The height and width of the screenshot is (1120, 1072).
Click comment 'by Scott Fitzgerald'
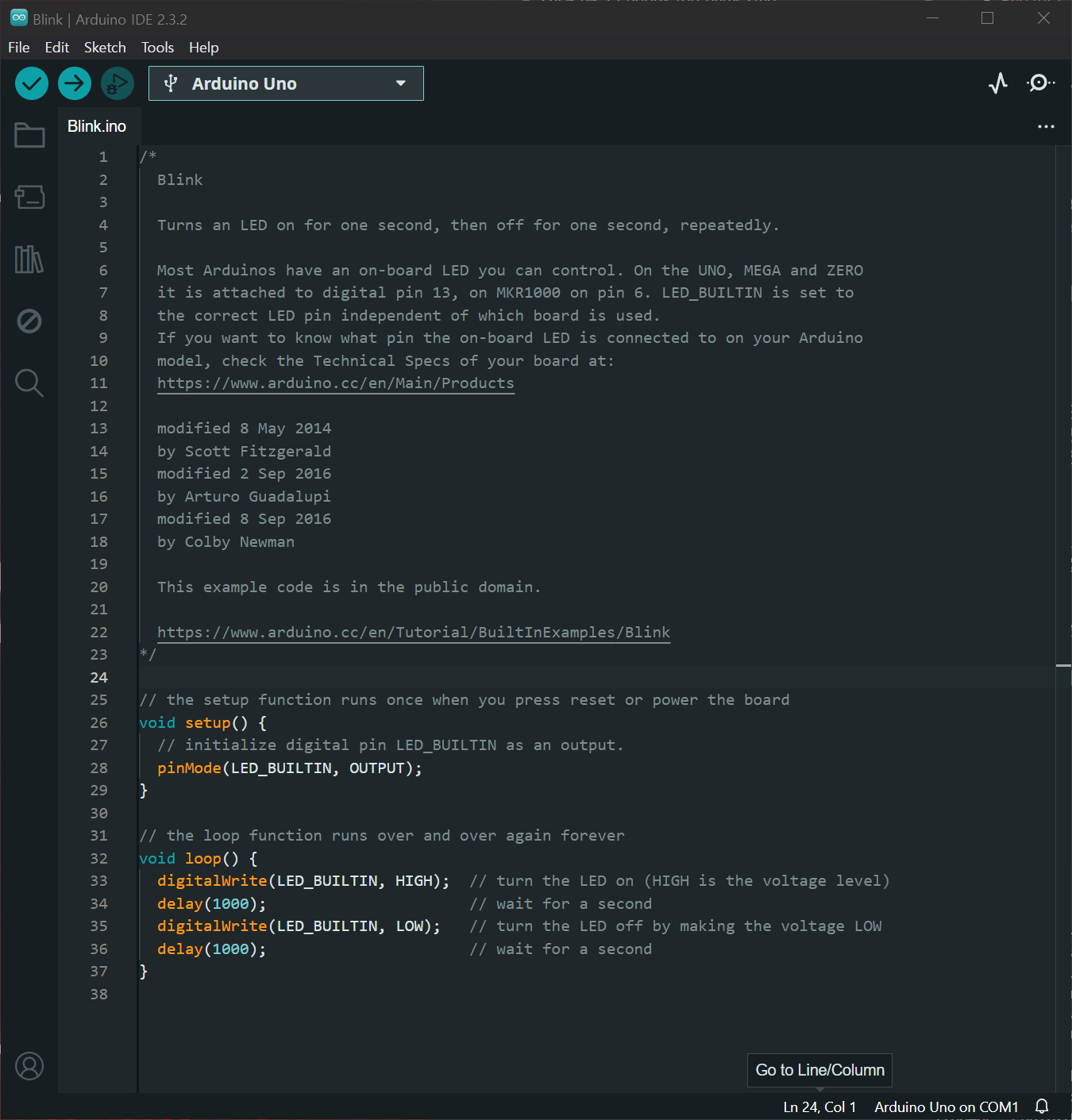244,451
